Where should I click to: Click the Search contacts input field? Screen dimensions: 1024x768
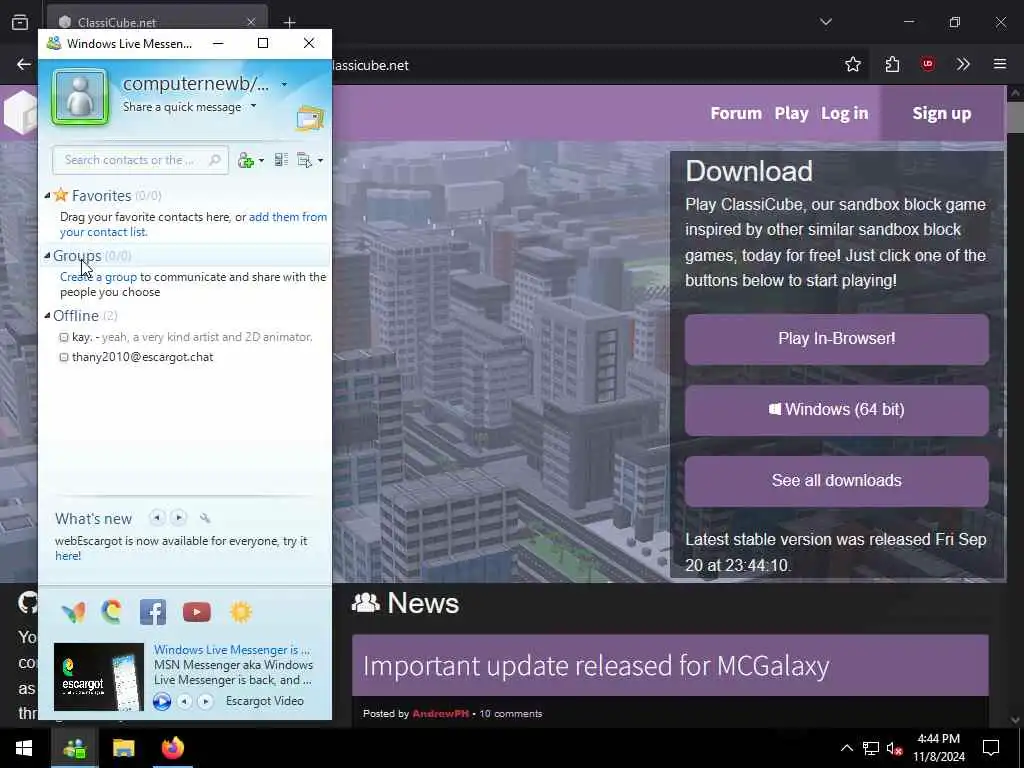point(140,160)
